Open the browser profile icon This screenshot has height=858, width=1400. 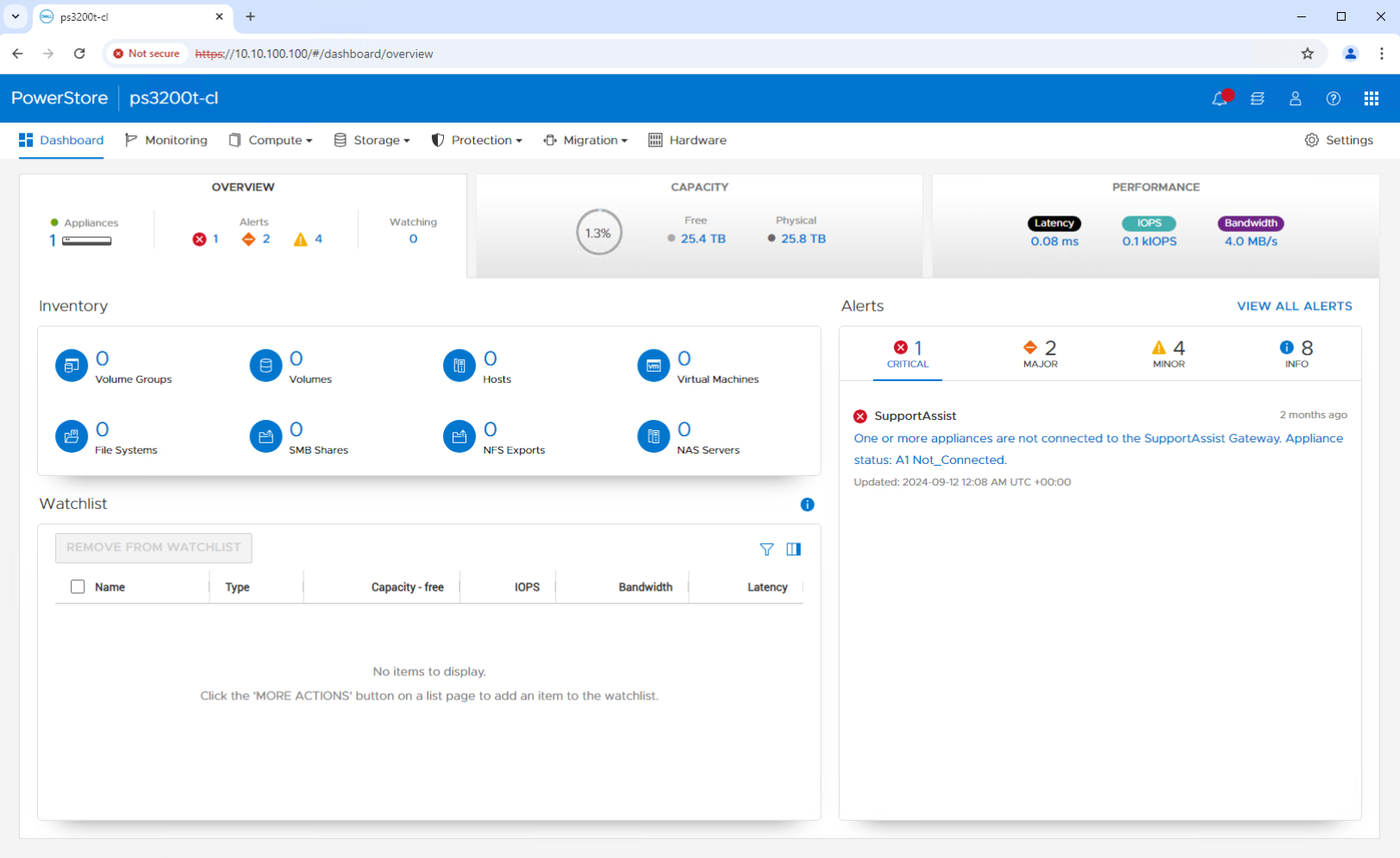pyautogui.click(x=1351, y=53)
